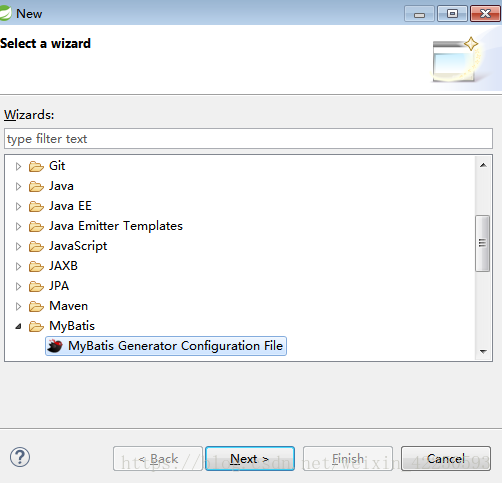Expand the Git tree node
Image resolution: width=502 pixels, height=483 pixels.
[18, 166]
